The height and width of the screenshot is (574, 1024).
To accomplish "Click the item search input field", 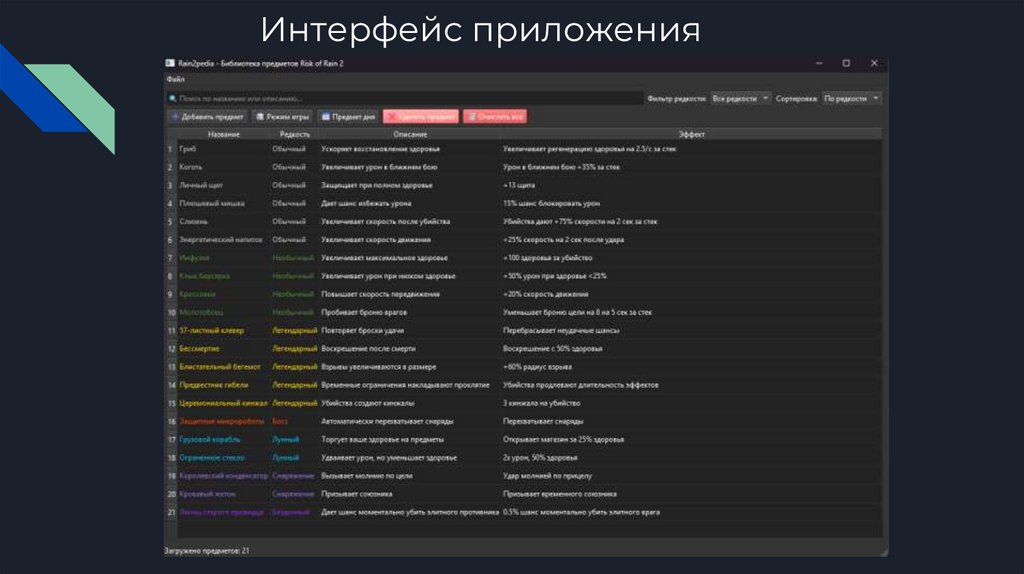I will coord(405,99).
